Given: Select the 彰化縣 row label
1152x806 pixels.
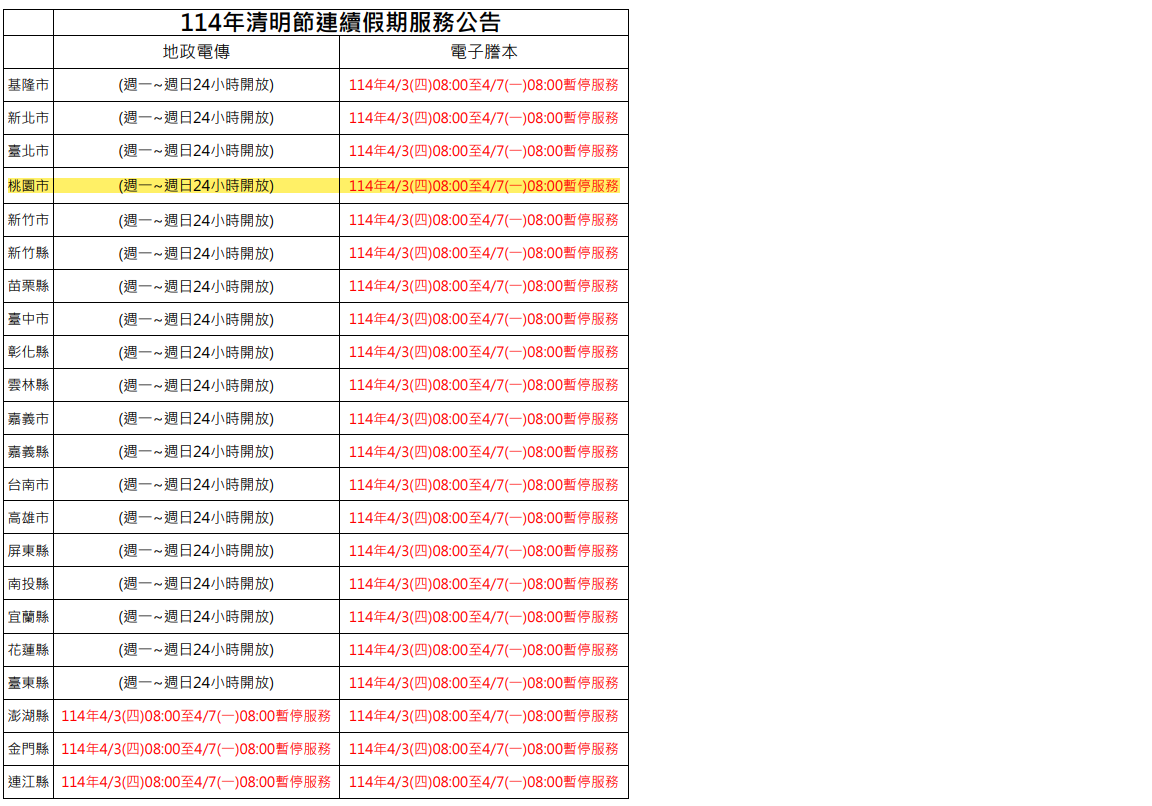Looking at the screenshot, I should click(x=29, y=353).
